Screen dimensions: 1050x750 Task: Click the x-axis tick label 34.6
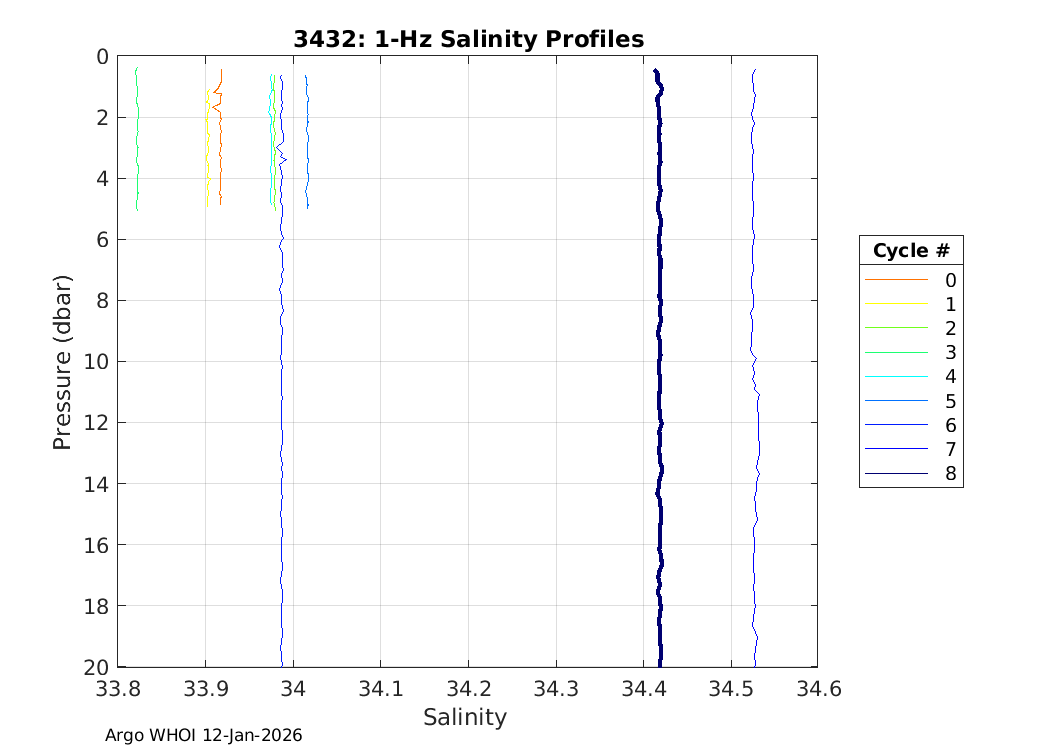818,688
